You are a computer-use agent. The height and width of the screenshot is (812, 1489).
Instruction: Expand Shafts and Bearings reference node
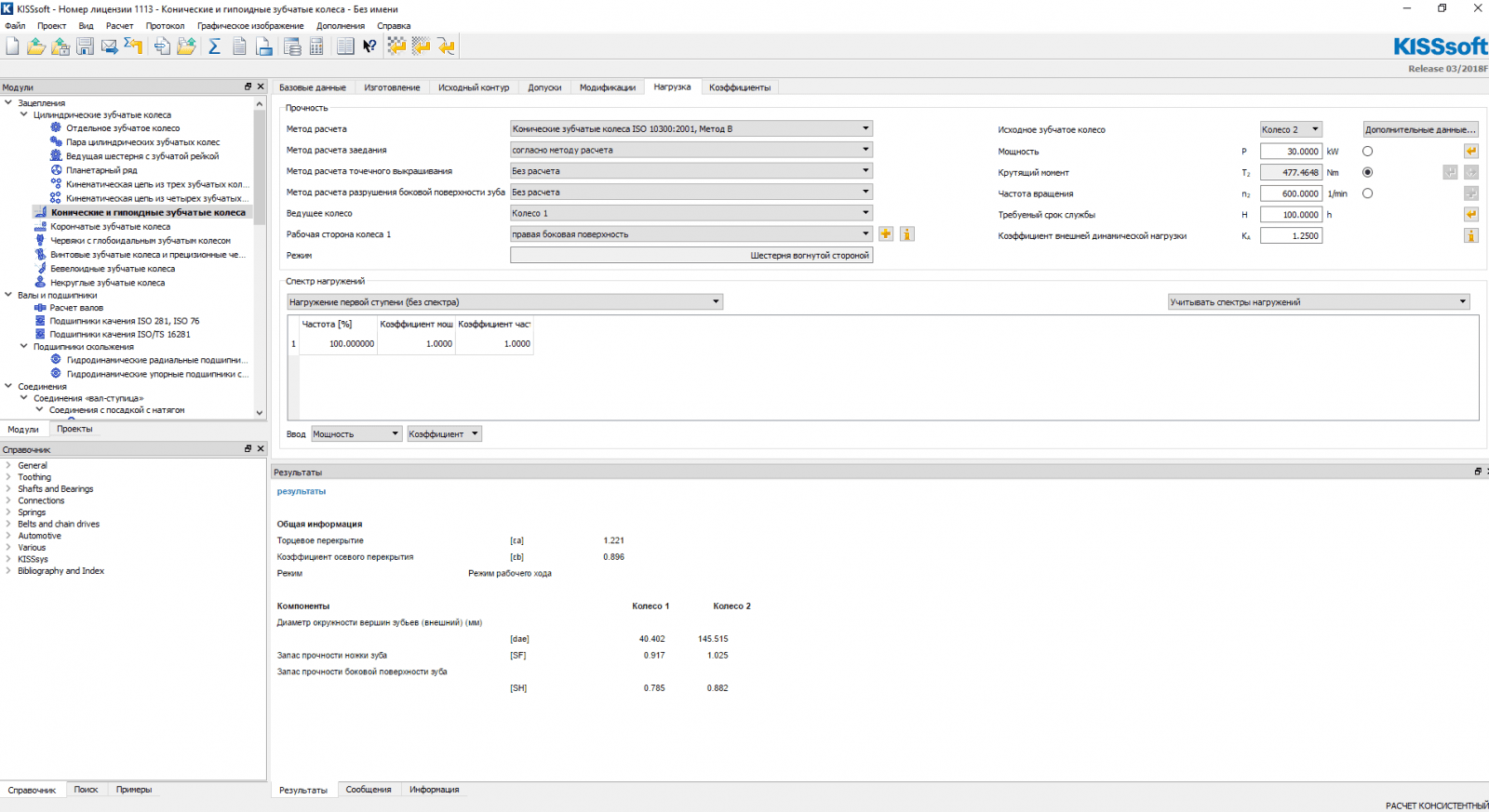point(8,488)
